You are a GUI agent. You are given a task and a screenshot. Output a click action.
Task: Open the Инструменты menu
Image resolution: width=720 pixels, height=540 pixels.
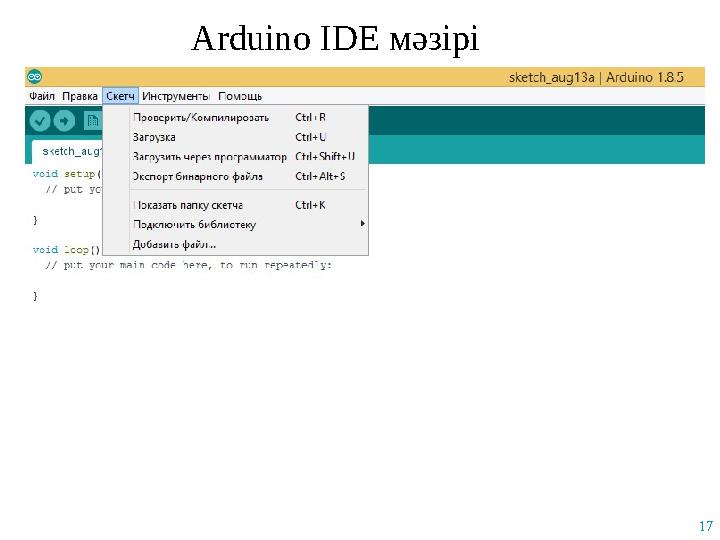pyautogui.click(x=175, y=96)
